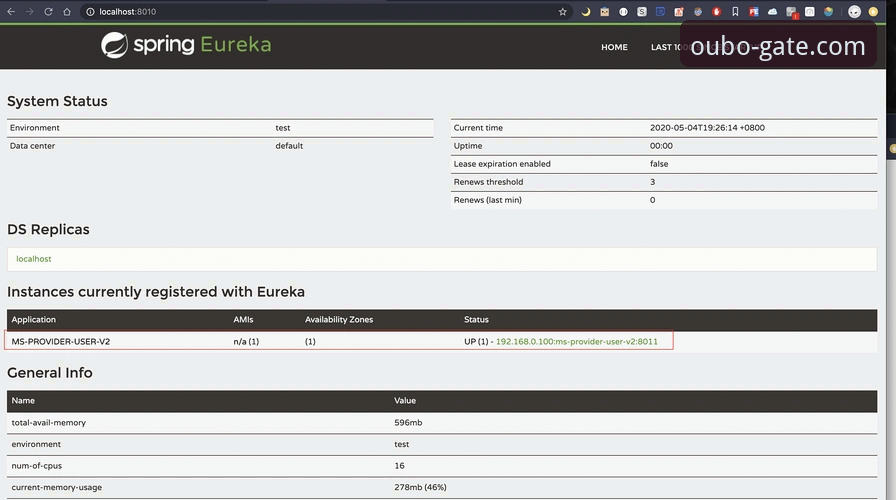The image size is (896, 500).
Task: Bookmark this page with the star icon
Action: pyautogui.click(x=562, y=11)
